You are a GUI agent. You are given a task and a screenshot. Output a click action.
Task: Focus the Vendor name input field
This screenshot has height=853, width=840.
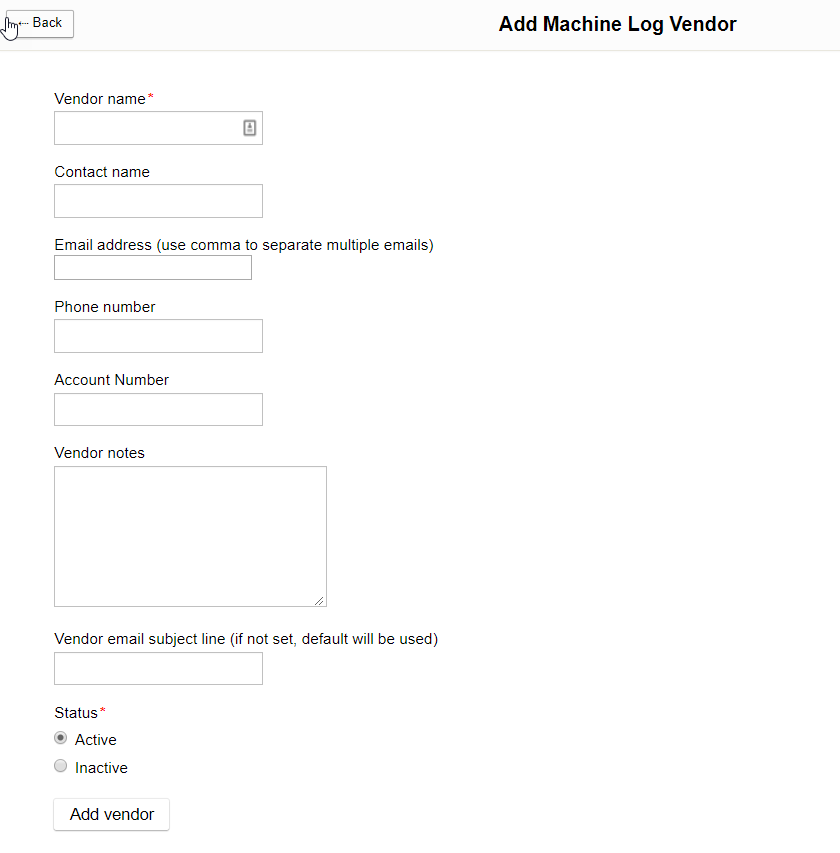pyautogui.click(x=146, y=128)
